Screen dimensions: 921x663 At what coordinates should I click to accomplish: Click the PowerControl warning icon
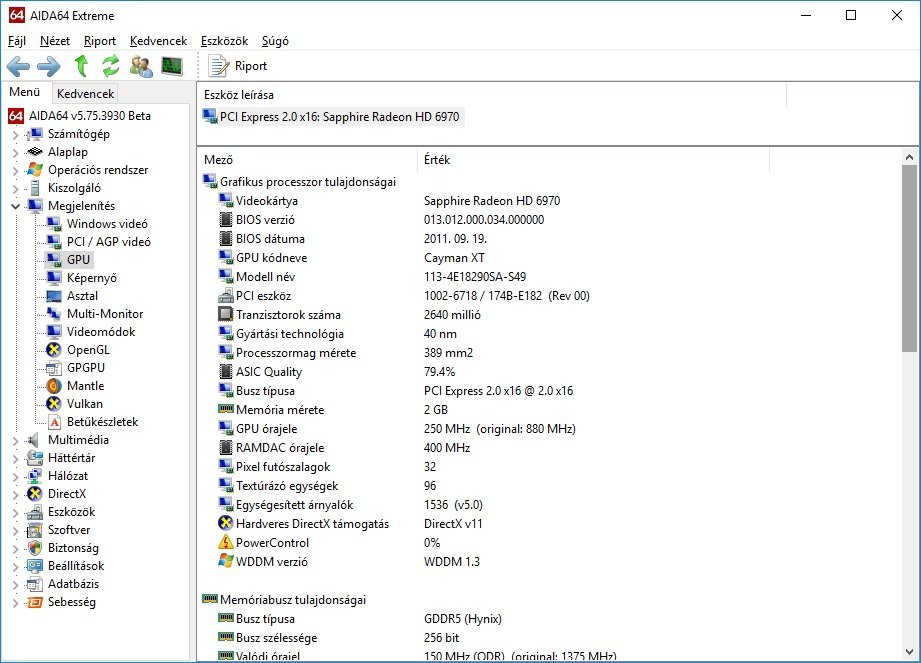226,542
